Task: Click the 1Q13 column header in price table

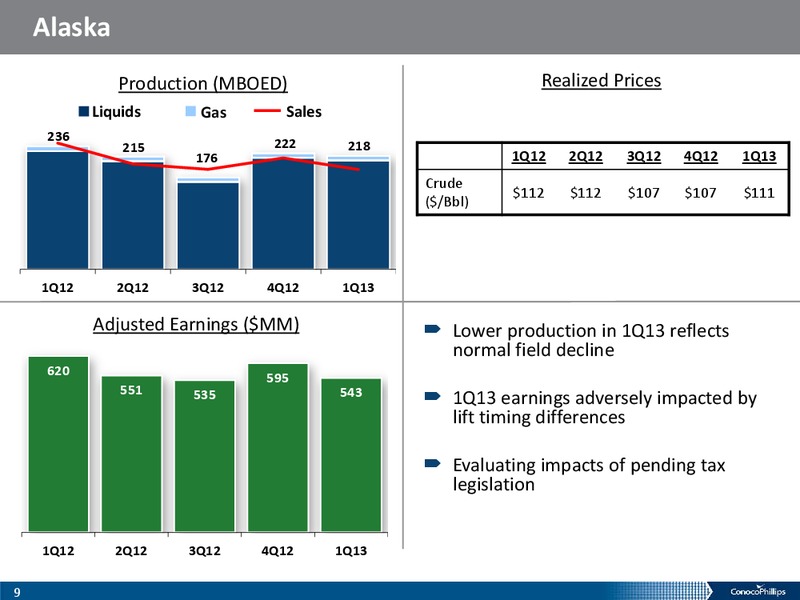Action: 759,156
